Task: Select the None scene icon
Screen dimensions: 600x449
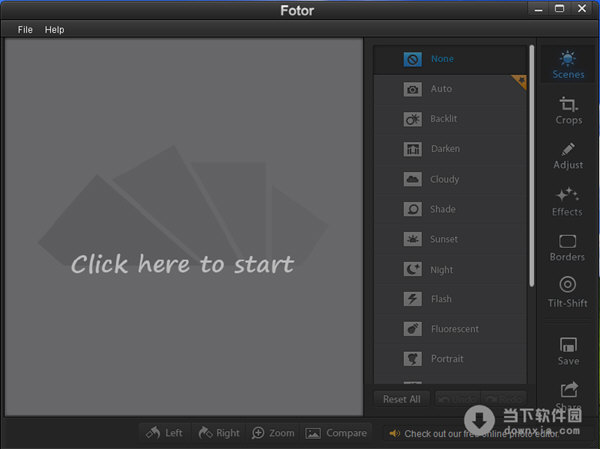Action: pyautogui.click(x=412, y=59)
